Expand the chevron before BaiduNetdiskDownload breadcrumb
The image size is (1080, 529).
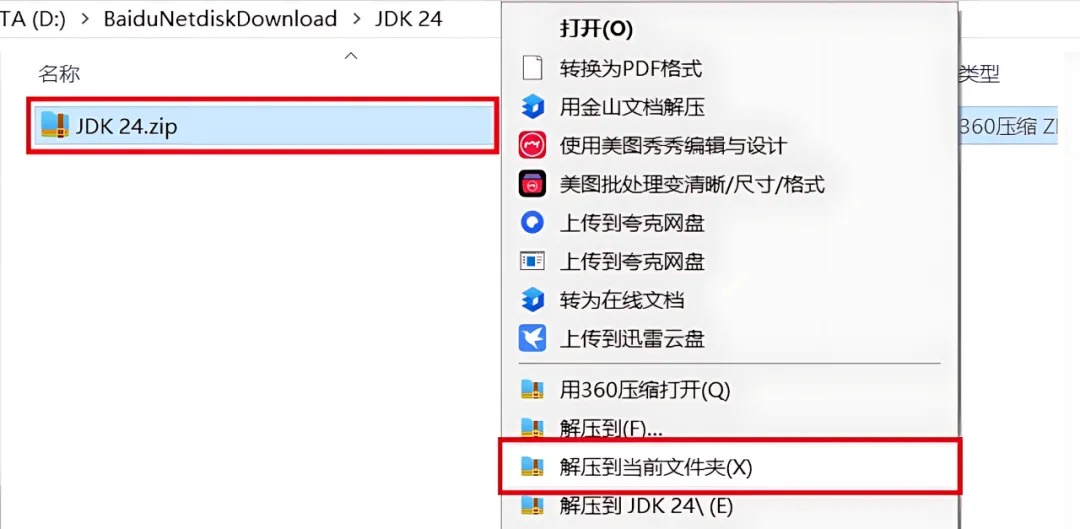(x=85, y=19)
